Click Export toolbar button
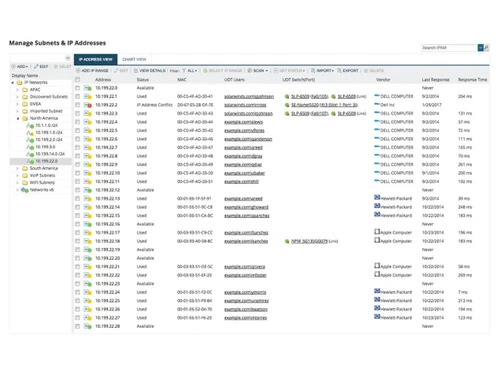This screenshot has width=500, height=375. point(348,71)
